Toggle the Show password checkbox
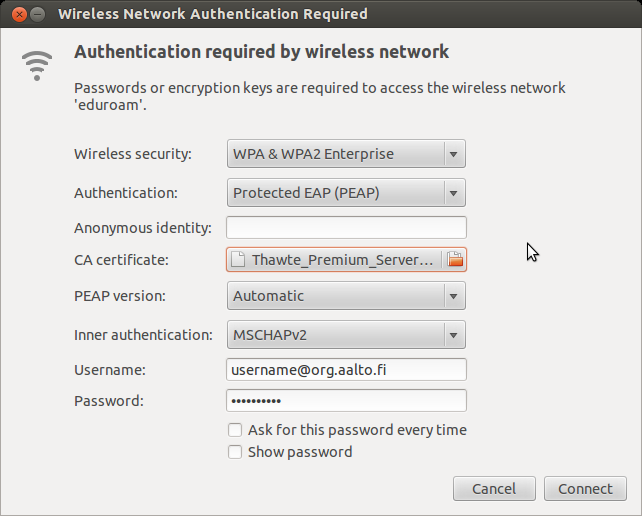This screenshot has width=642, height=516. pyautogui.click(x=235, y=452)
